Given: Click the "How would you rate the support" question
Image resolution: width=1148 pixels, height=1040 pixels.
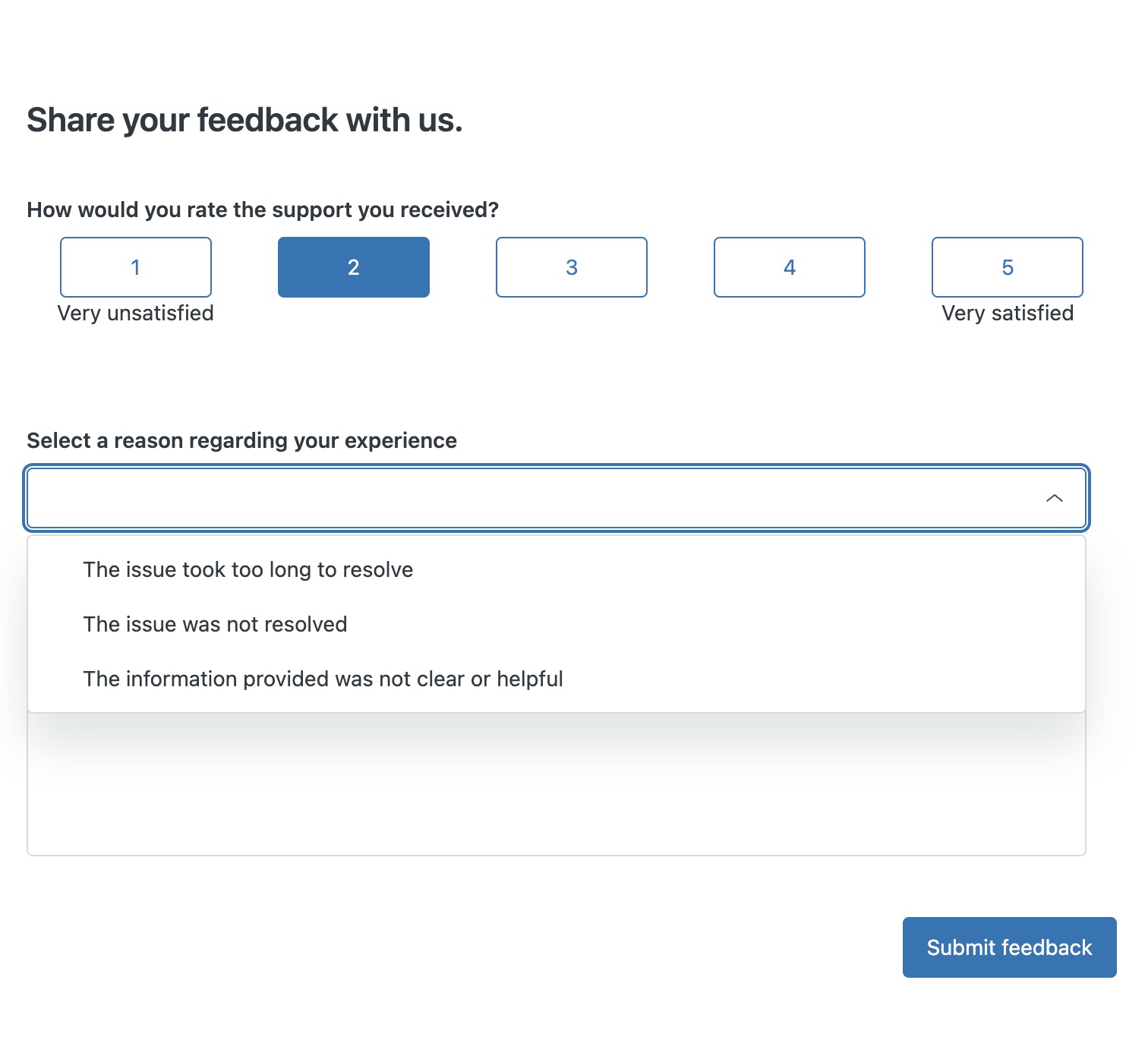Looking at the screenshot, I should tap(263, 210).
